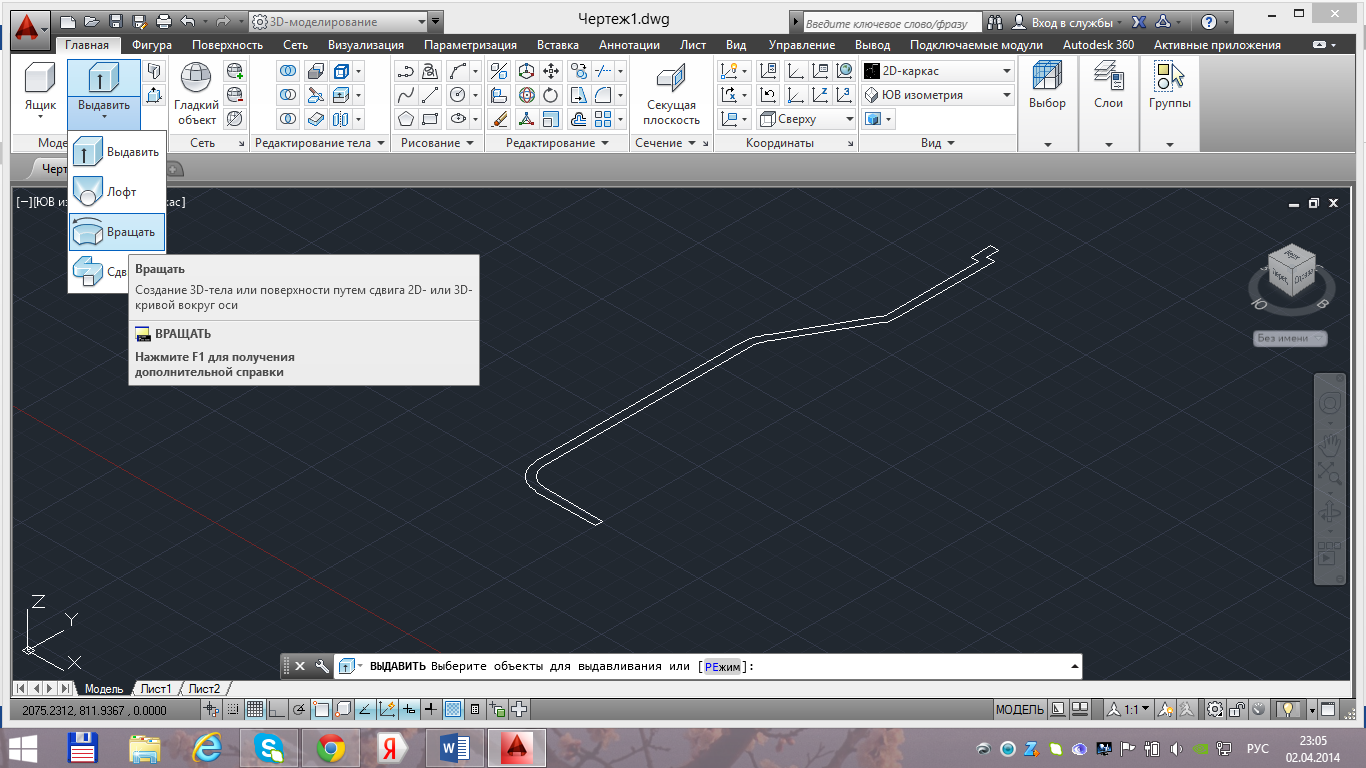Click the Print (plot) icon in quick access toolbar
1366x768 pixels.
164,21
